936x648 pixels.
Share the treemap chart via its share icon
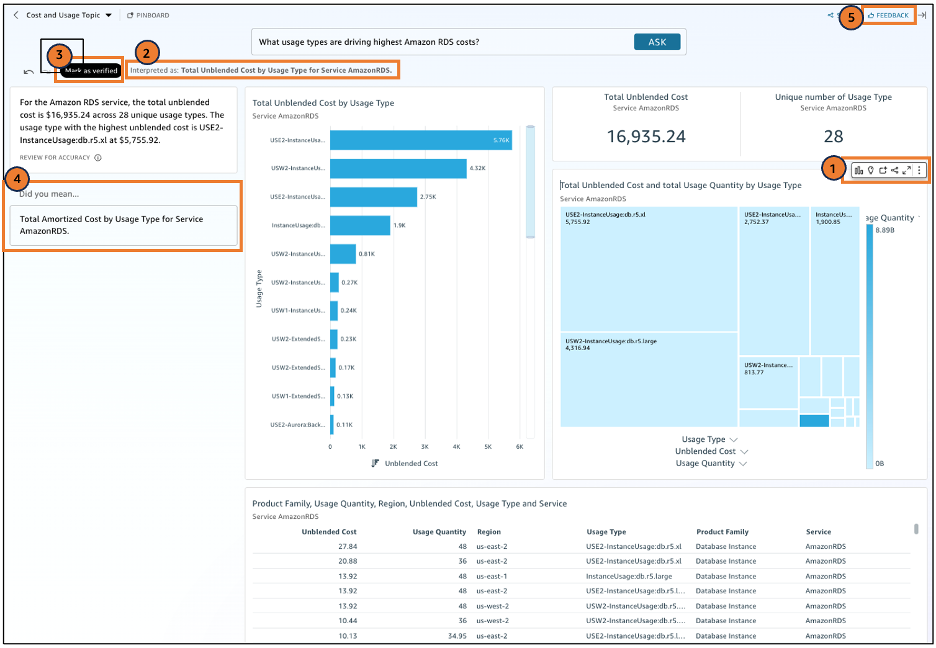pos(895,170)
